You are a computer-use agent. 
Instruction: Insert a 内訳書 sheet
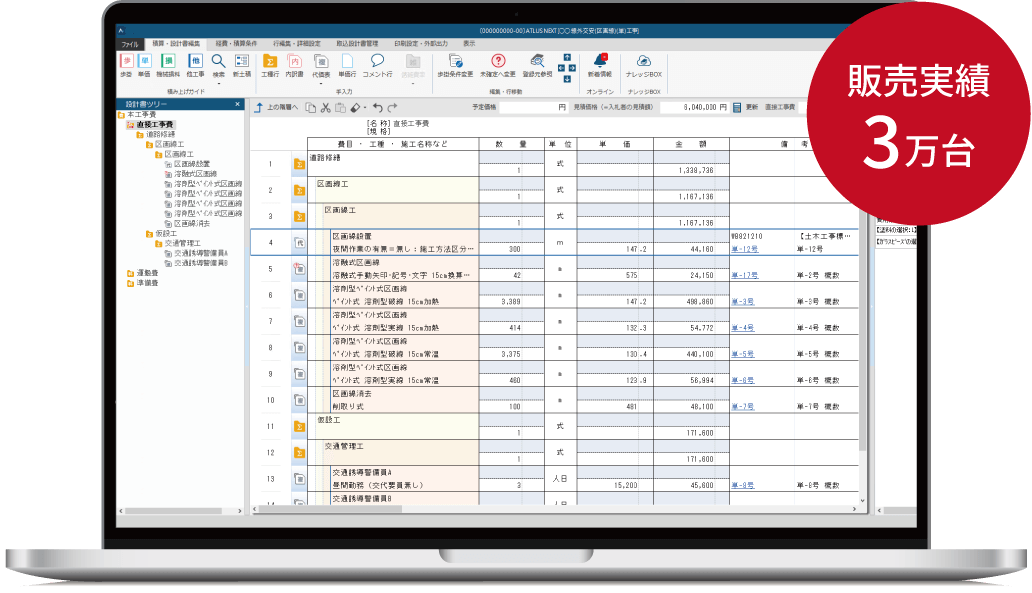tap(295, 66)
